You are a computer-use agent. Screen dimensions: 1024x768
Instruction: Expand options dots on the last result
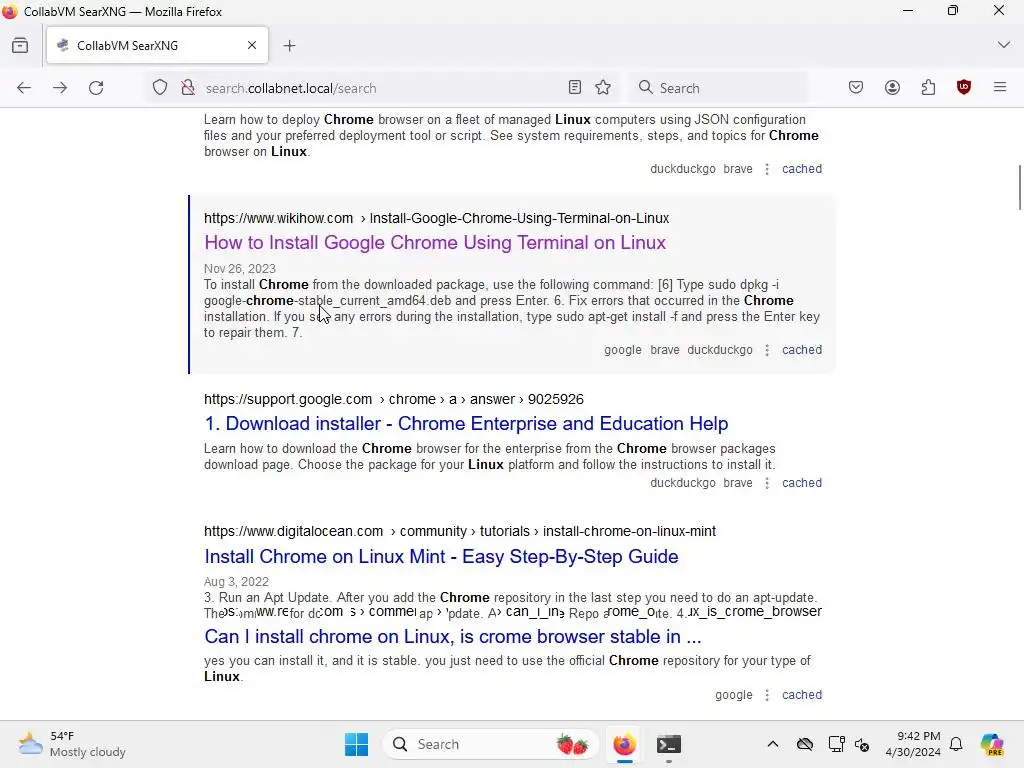(767, 695)
